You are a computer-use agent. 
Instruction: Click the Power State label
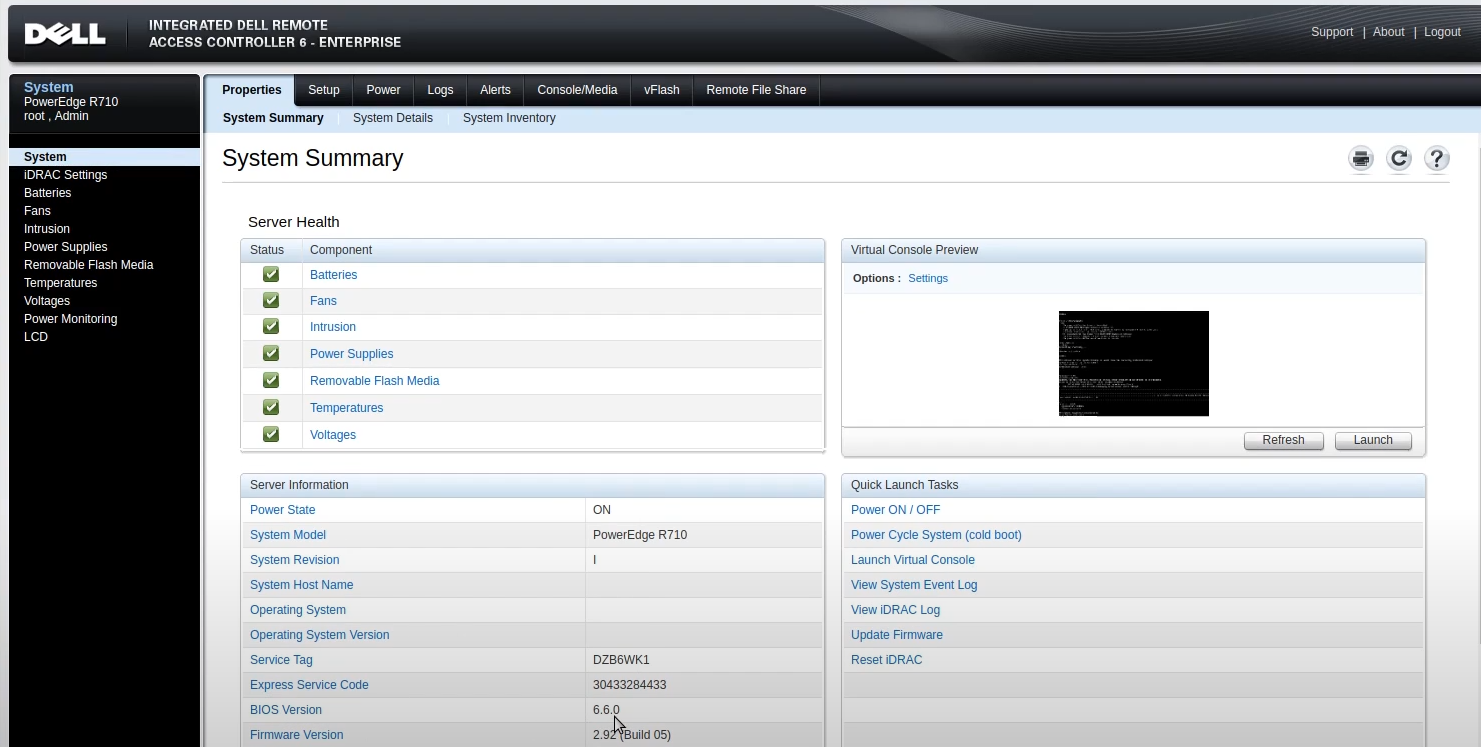point(282,510)
